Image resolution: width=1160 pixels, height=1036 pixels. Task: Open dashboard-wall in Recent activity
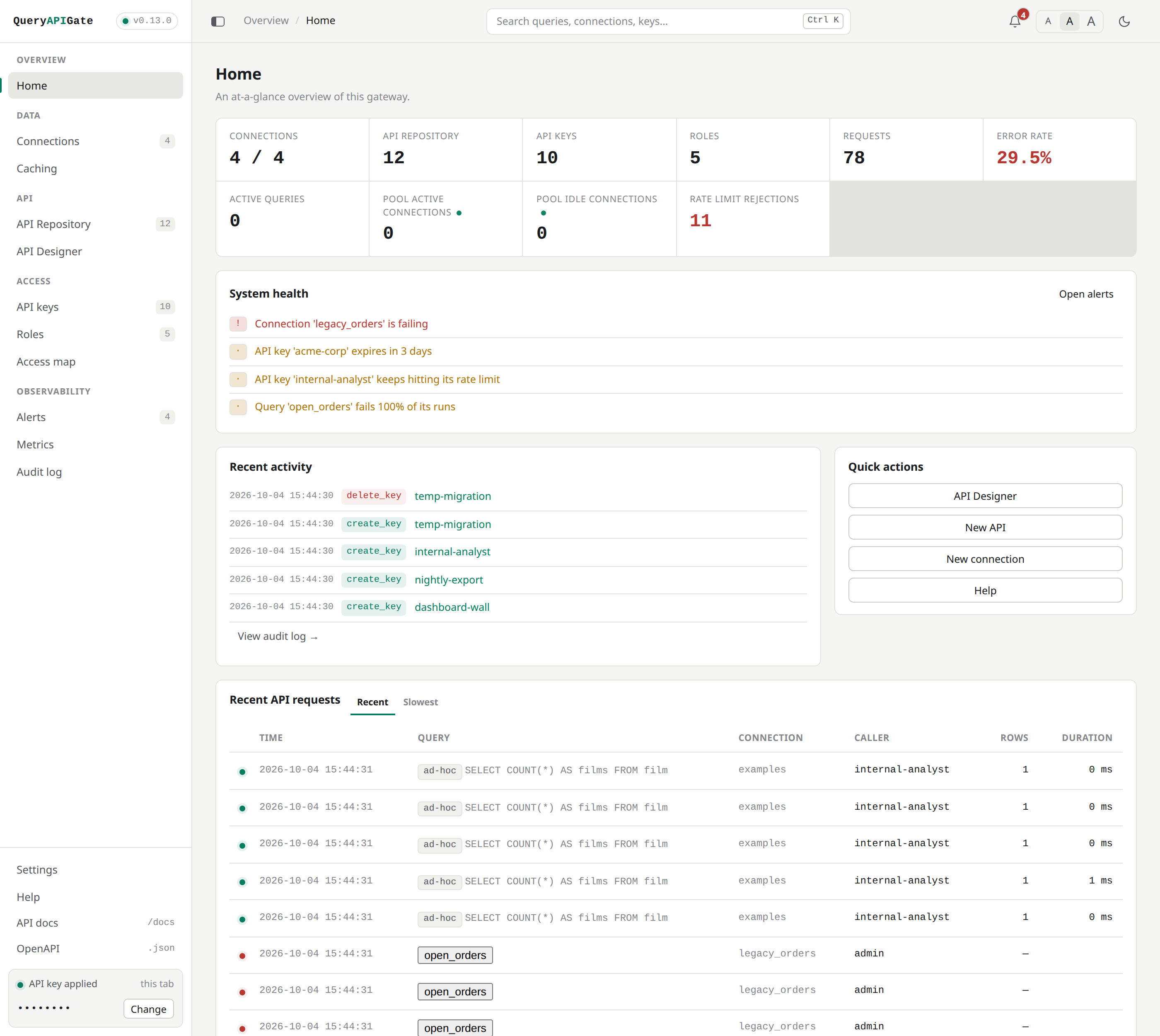click(452, 607)
